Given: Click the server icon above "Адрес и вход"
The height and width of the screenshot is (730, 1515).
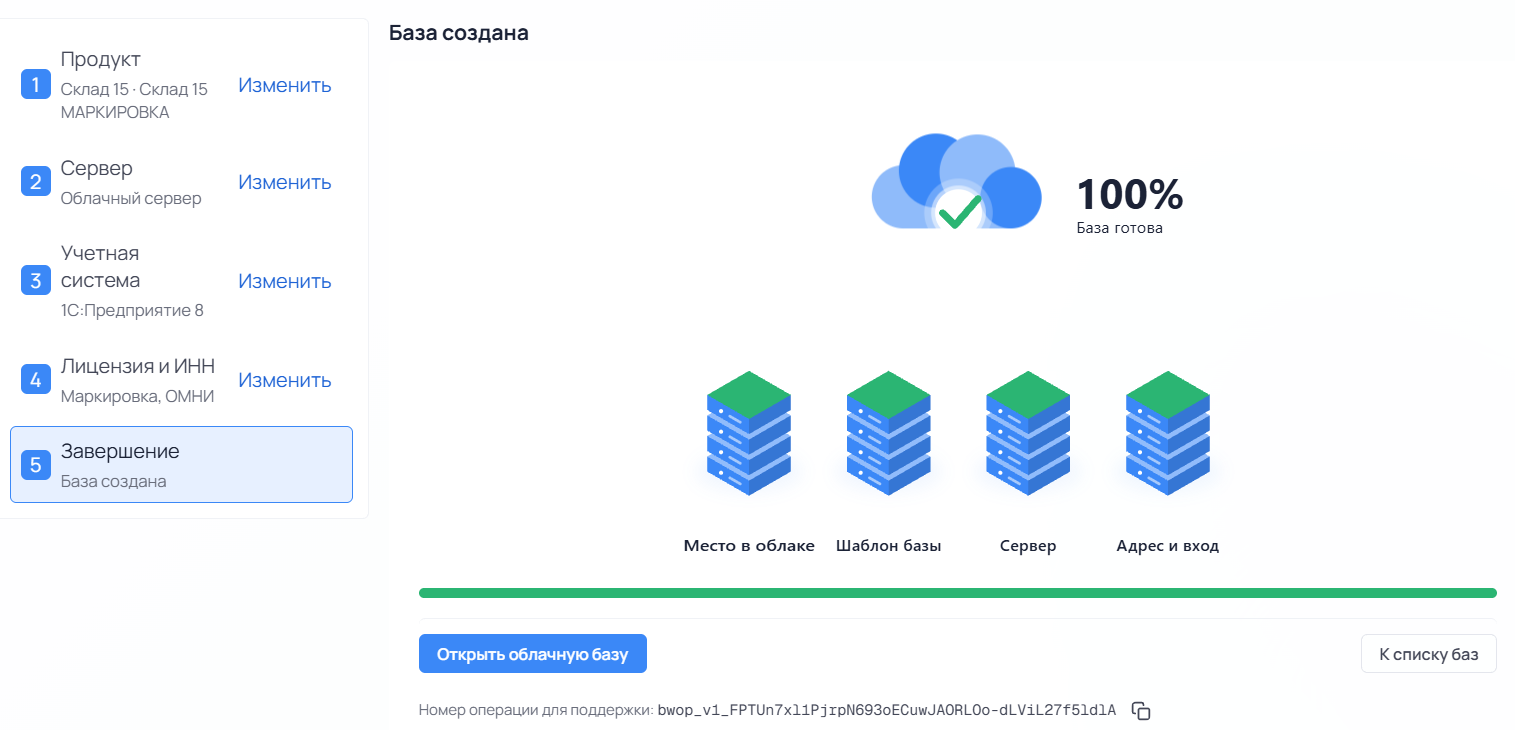Looking at the screenshot, I should [x=1168, y=433].
